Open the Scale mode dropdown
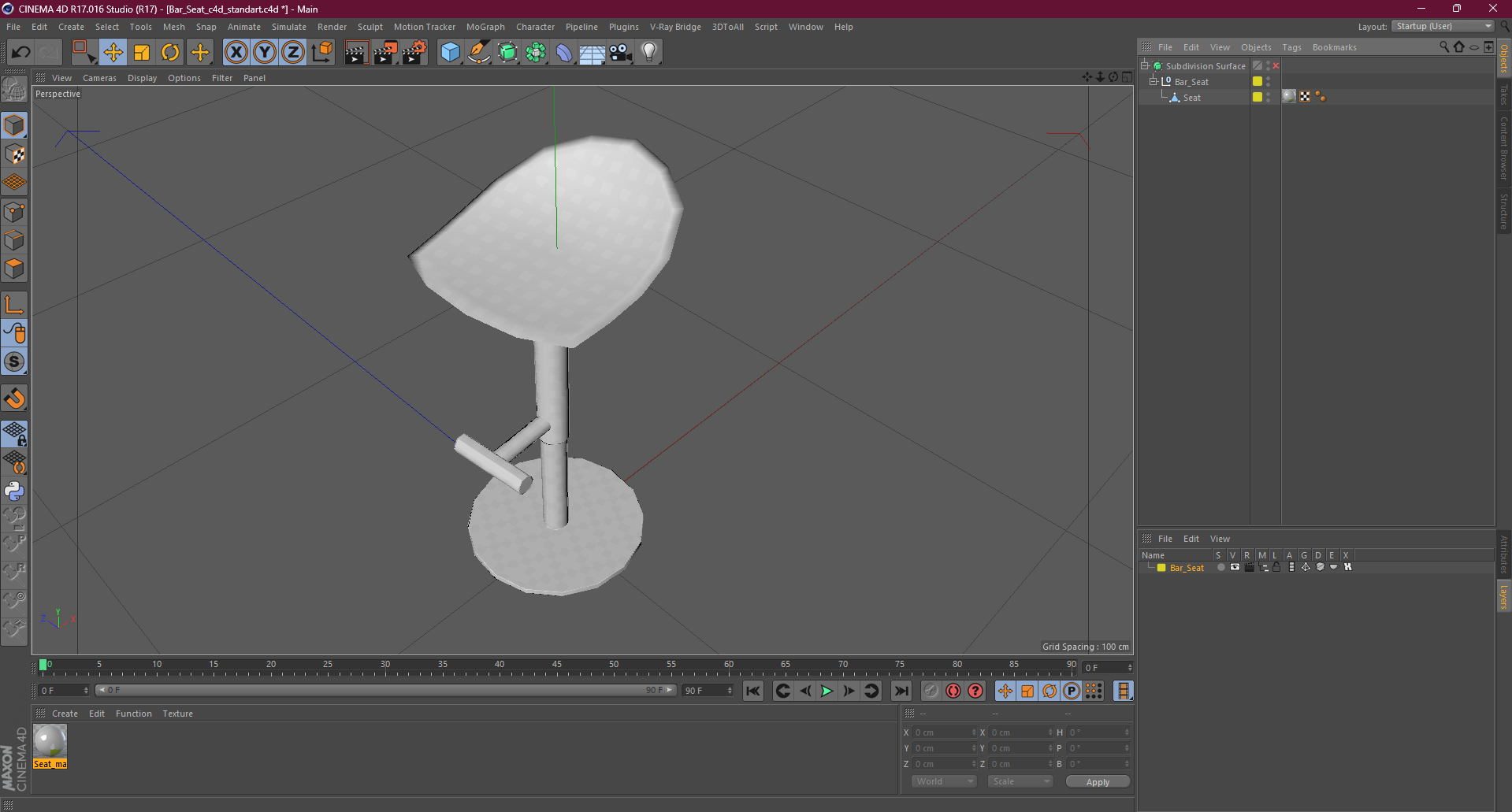The image size is (1512, 812). 1020,781
